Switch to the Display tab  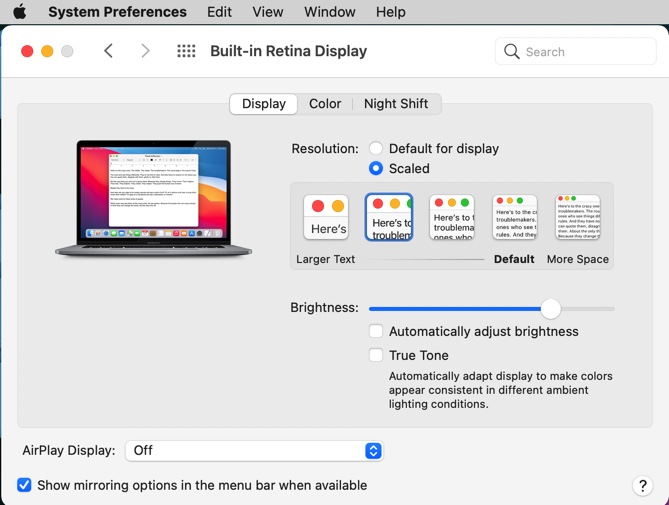click(263, 104)
